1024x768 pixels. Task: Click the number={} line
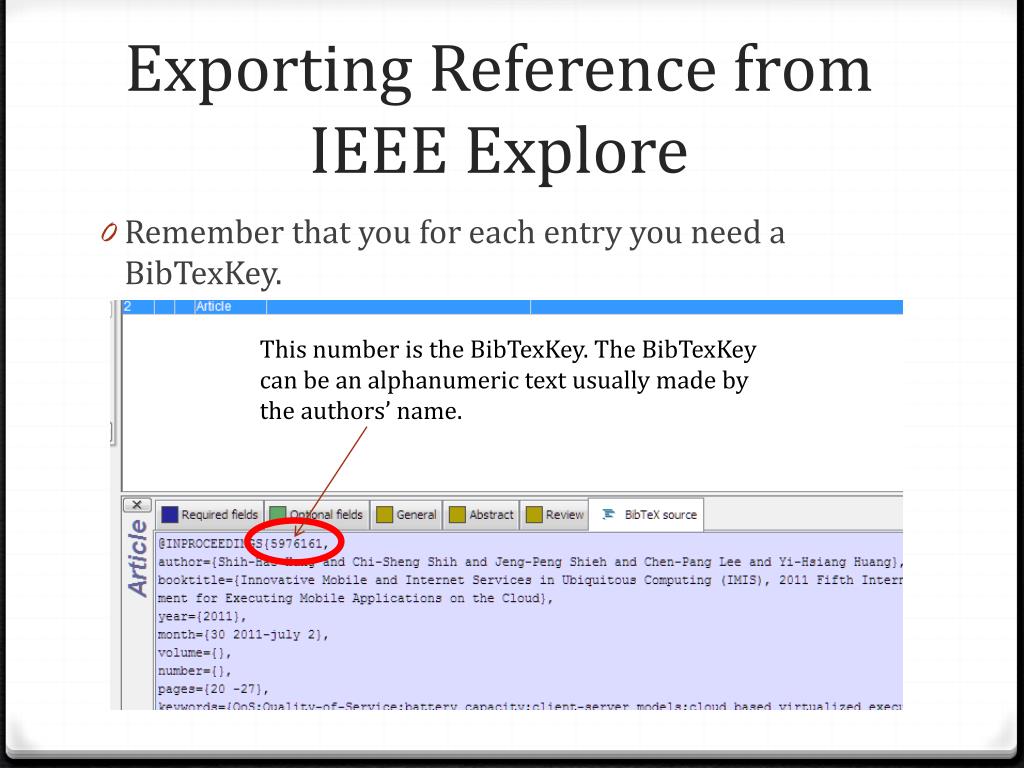click(x=194, y=671)
